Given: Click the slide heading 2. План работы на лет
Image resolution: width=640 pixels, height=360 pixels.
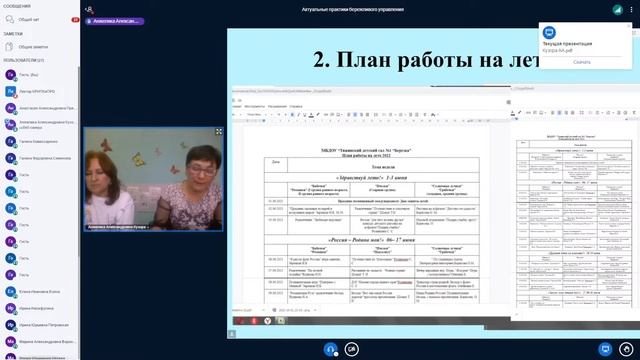Looking at the screenshot, I should click(x=427, y=60).
